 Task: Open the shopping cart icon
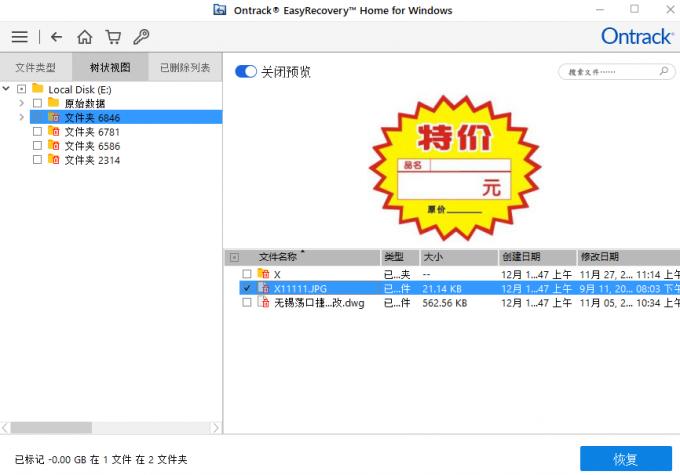click(x=113, y=37)
